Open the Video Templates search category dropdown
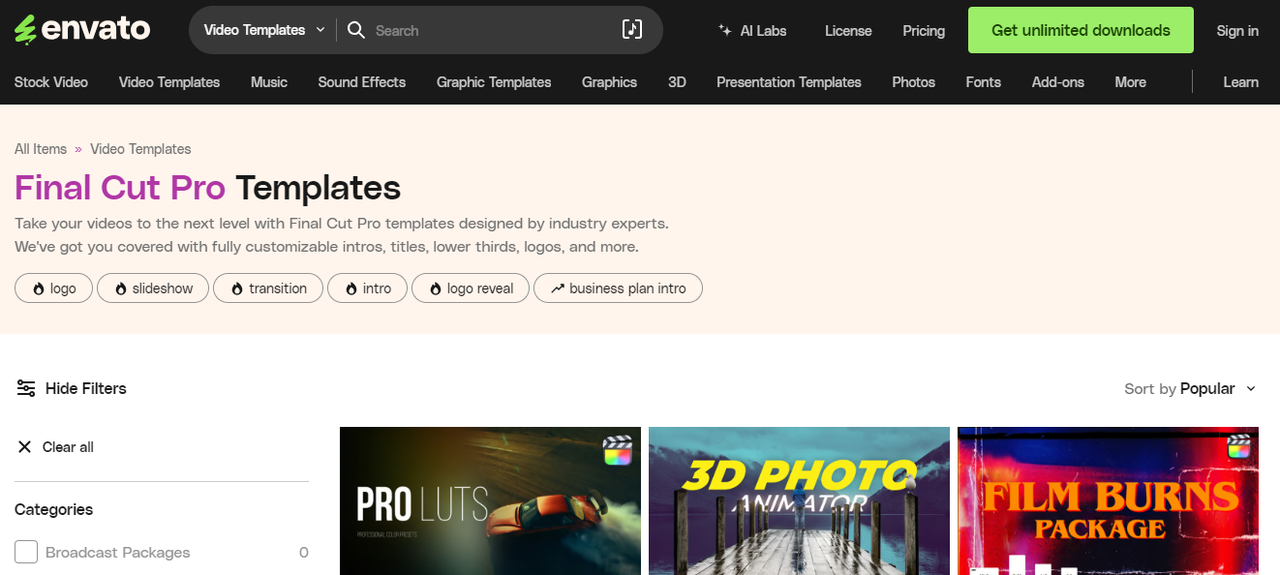The height and width of the screenshot is (575, 1280). [x=264, y=30]
